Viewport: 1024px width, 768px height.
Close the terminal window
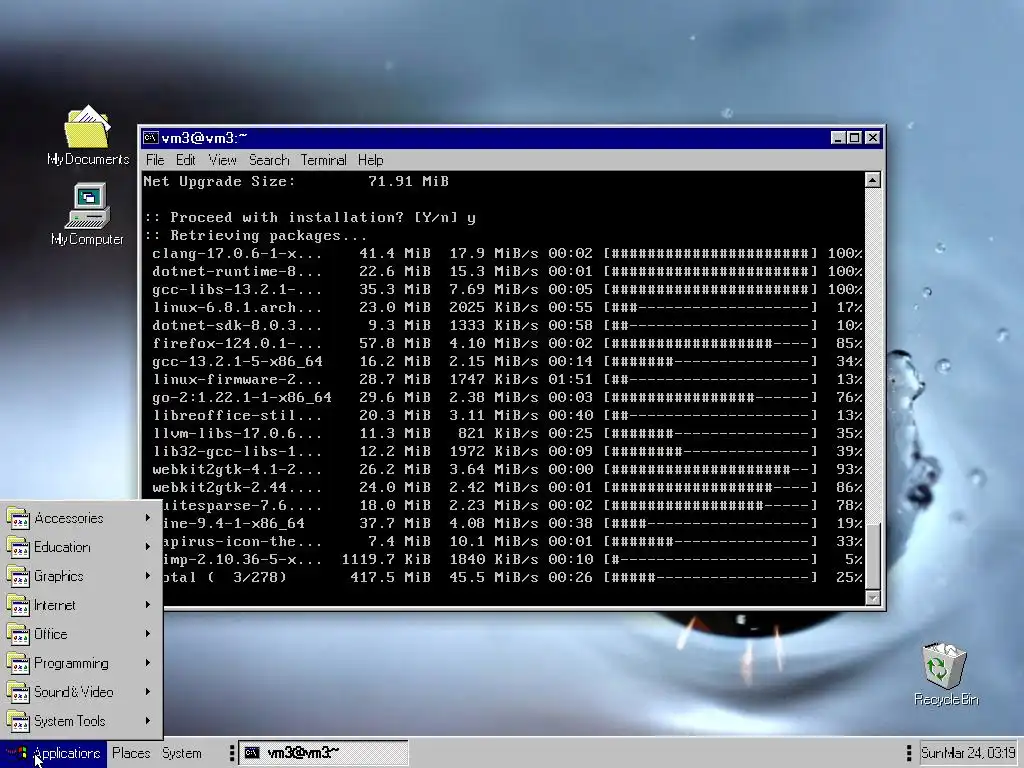(x=872, y=138)
